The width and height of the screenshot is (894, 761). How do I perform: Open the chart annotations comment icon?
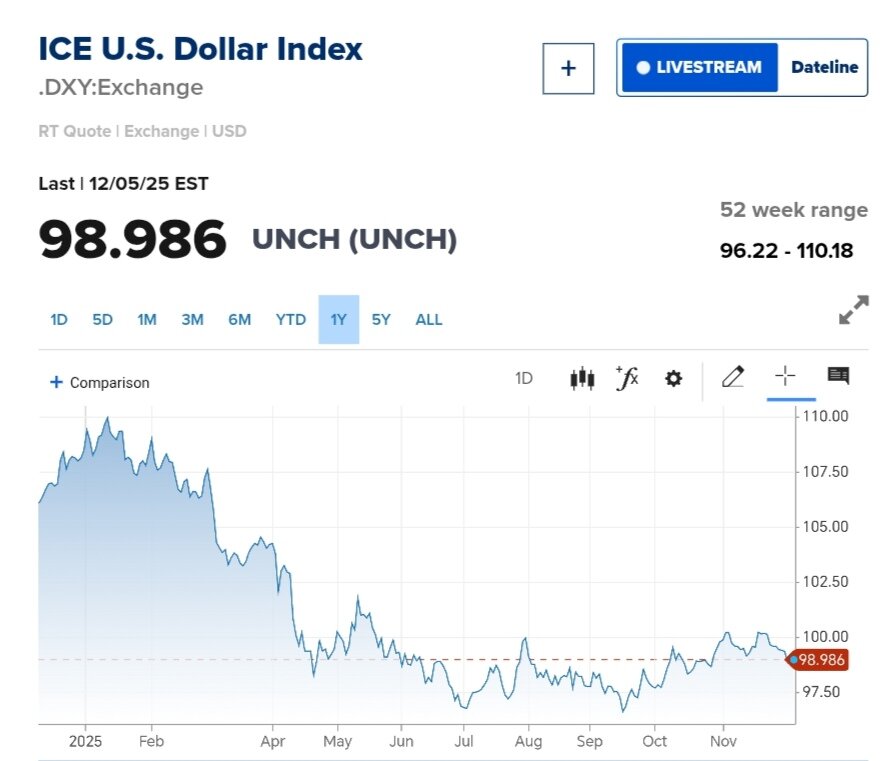tap(838, 376)
